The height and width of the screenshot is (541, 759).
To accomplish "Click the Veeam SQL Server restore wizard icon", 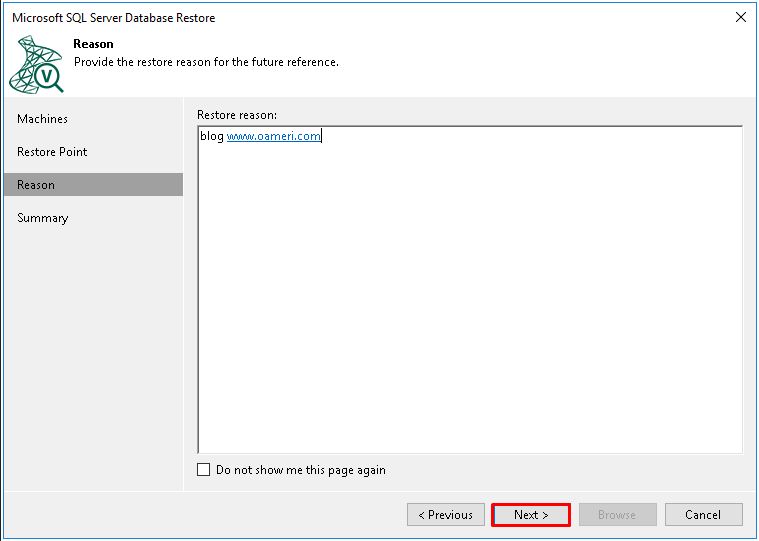I will click(x=36, y=64).
